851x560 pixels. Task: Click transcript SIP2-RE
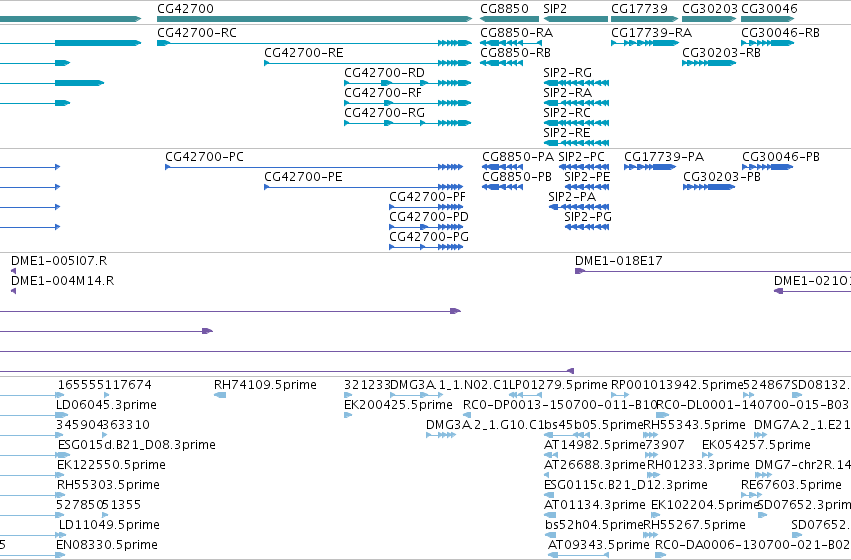[576, 143]
